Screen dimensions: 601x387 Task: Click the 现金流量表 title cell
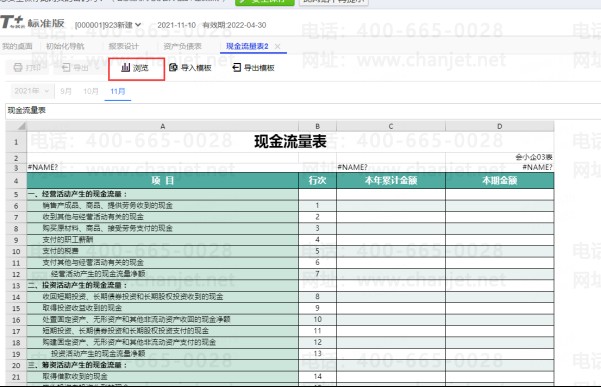tap(290, 142)
